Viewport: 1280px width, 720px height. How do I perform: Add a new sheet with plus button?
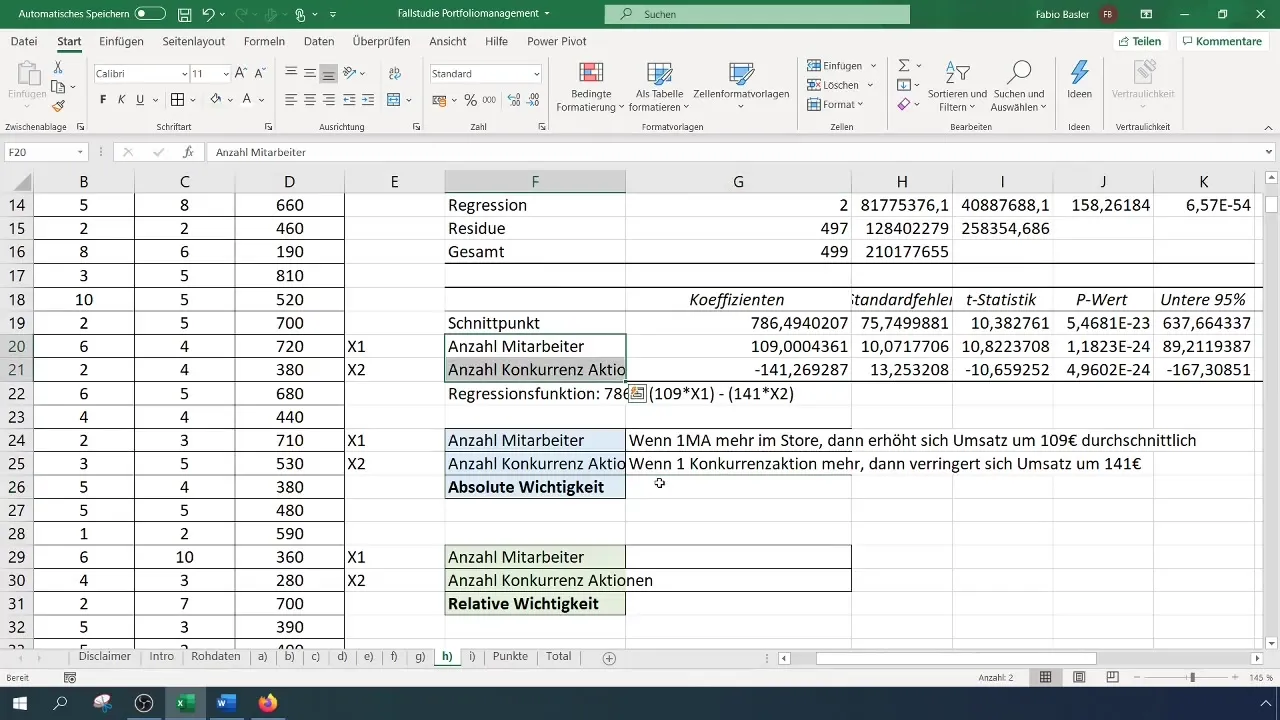[609, 658]
